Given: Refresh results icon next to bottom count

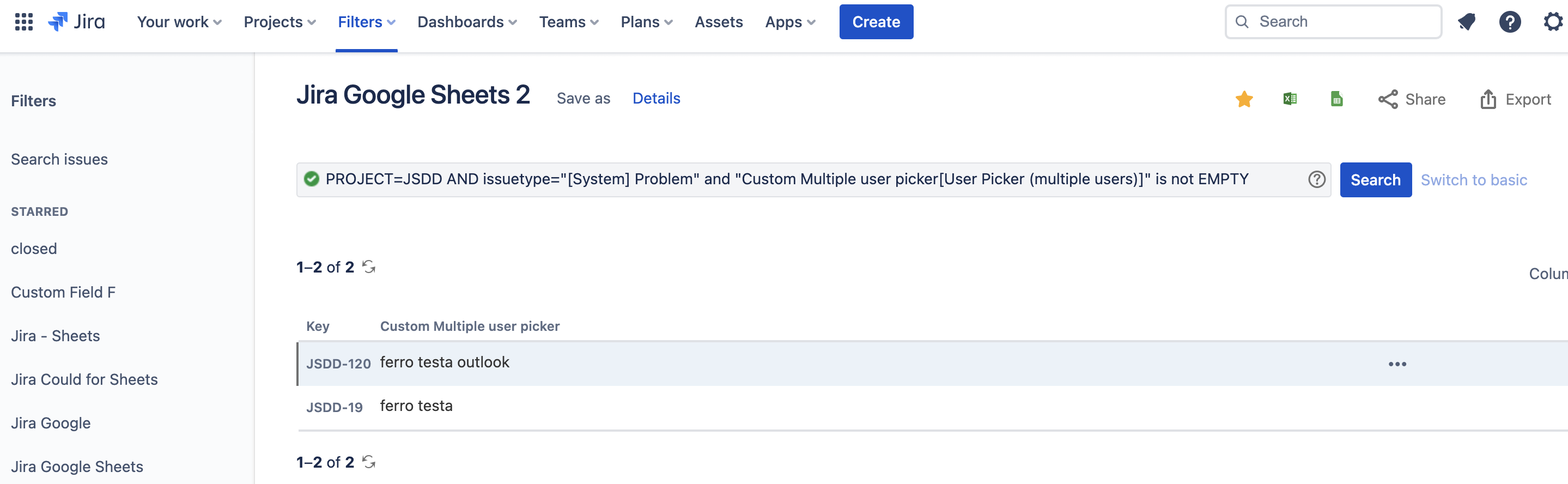Looking at the screenshot, I should pyautogui.click(x=369, y=462).
